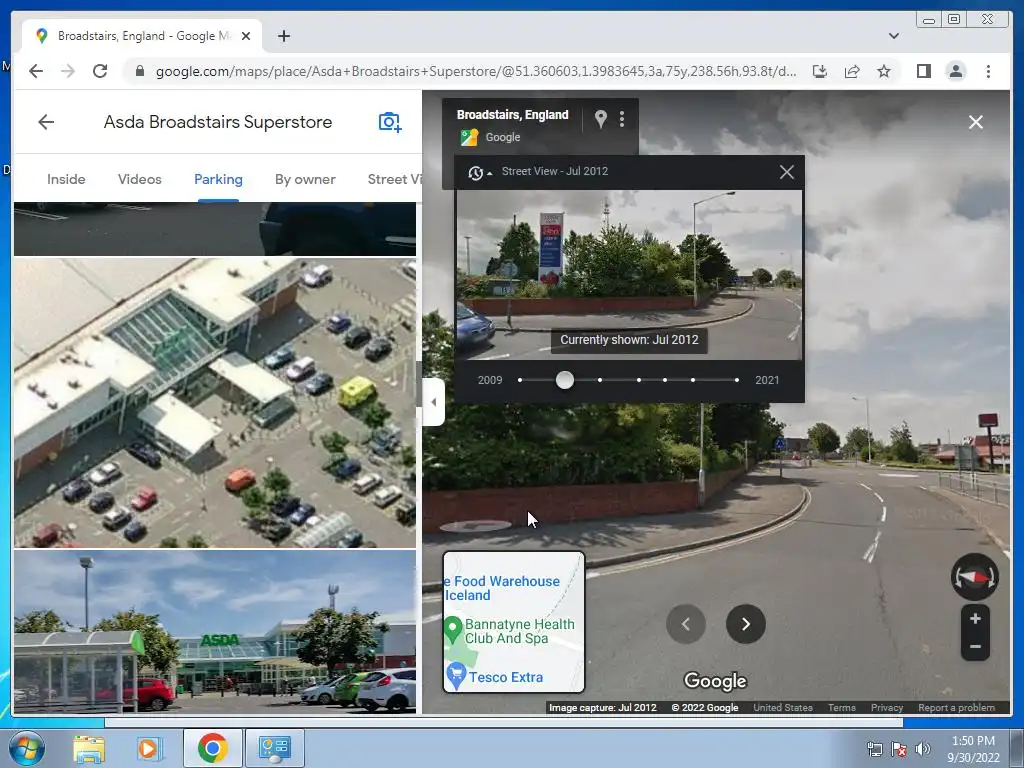Open the Privacy link
The width and height of the screenshot is (1024, 768).
pyautogui.click(x=886, y=707)
